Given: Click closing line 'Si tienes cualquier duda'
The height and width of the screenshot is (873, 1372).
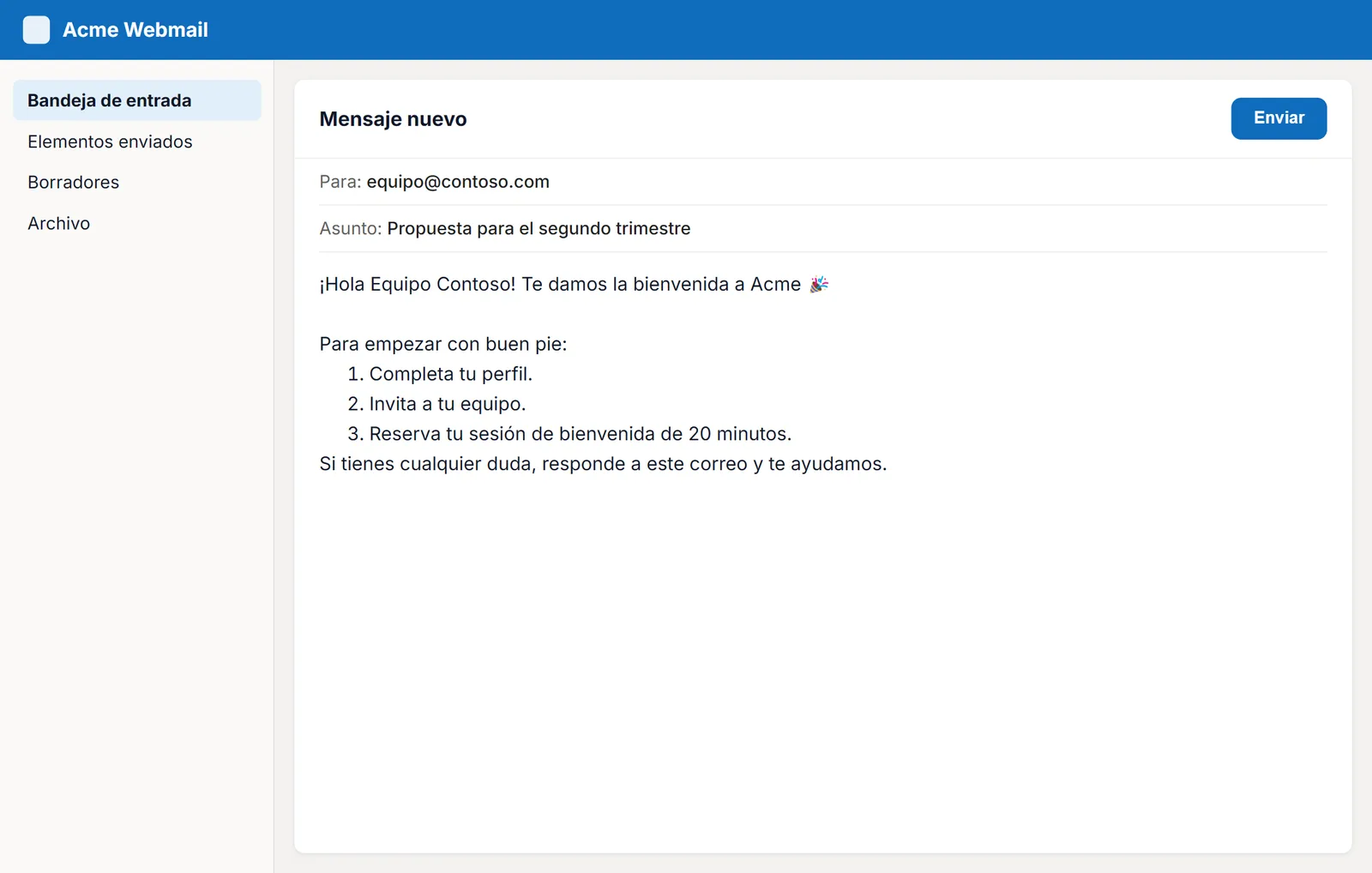Looking at the screenshot, I should [603, 464].
